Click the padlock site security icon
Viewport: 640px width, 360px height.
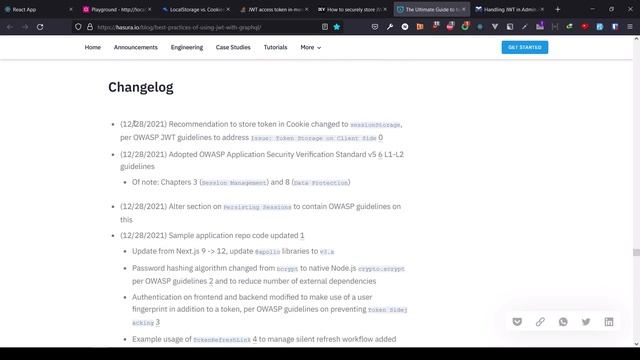(x=90, y=27)
